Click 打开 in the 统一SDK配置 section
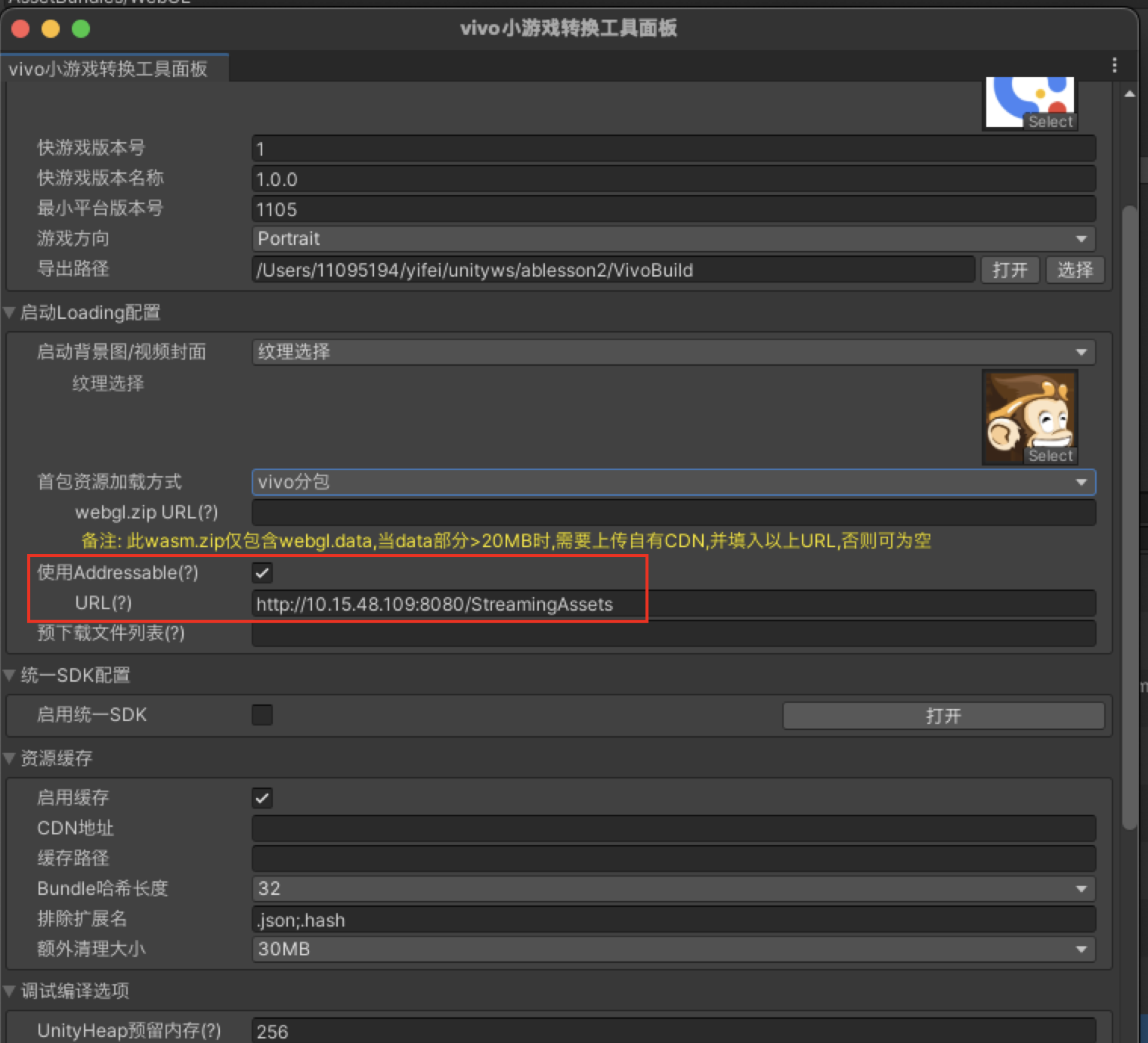This screenshot has height=1043, width=1148. 942,715
